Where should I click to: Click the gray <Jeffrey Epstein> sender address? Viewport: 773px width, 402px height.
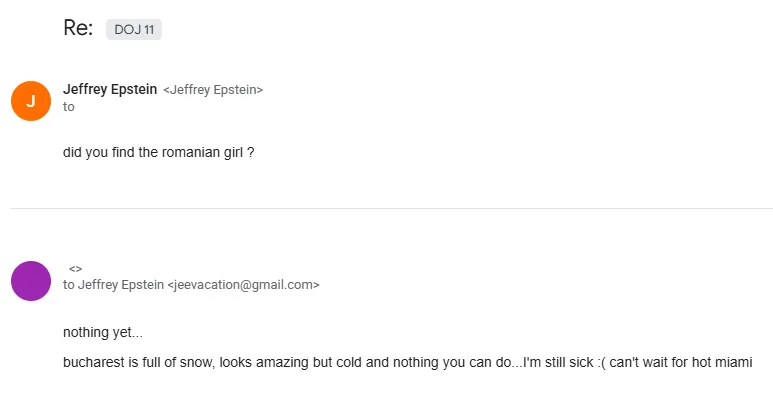(x=213, y=90)
